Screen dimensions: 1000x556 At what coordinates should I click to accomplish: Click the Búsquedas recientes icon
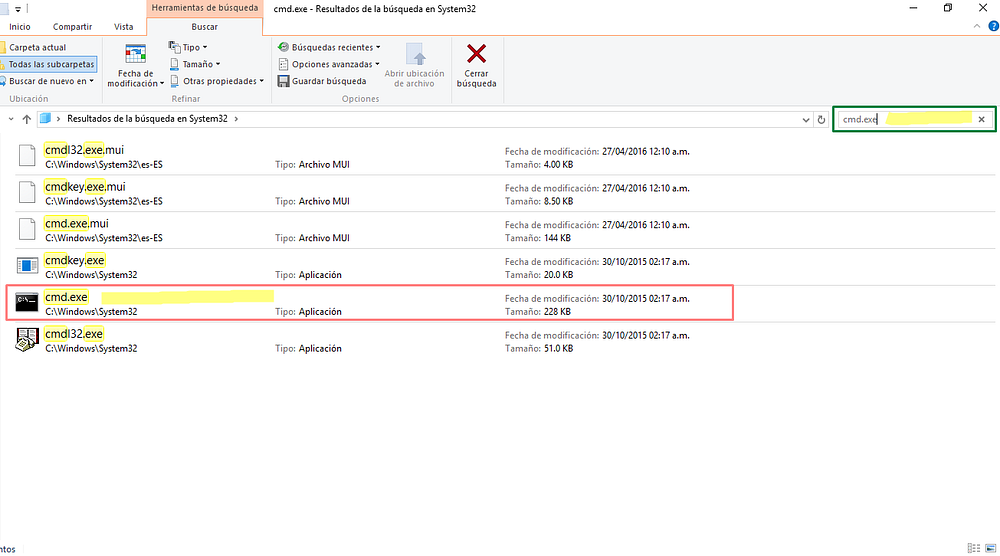tap(283, 47)
